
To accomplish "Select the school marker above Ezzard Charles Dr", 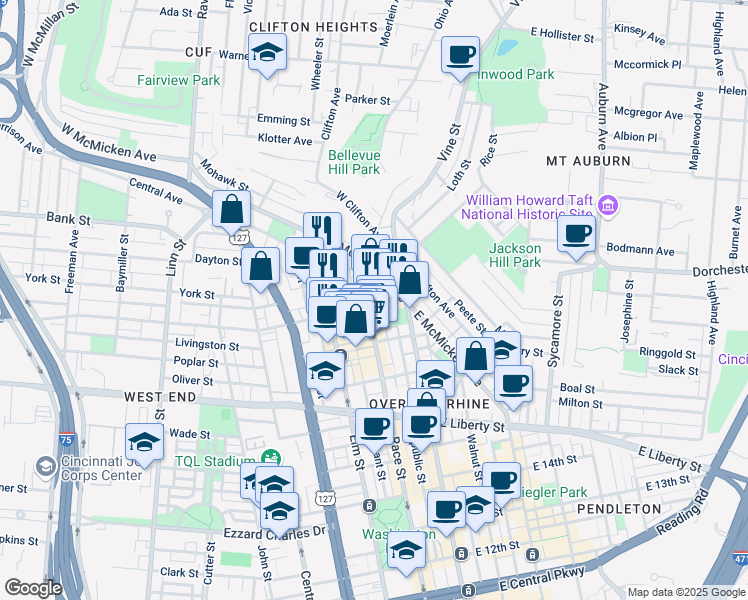I will tap(280, 512).
